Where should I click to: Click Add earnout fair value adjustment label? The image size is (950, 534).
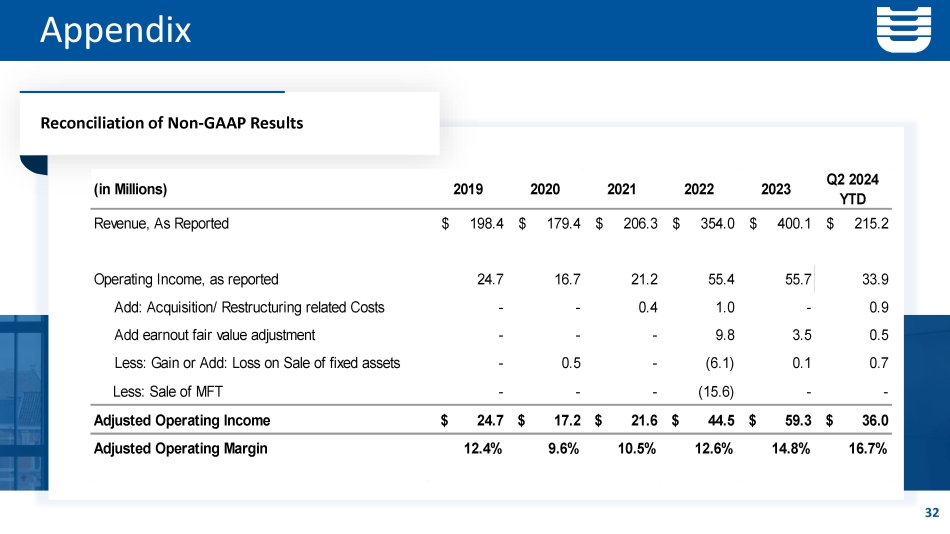click(x=215, y=335)
